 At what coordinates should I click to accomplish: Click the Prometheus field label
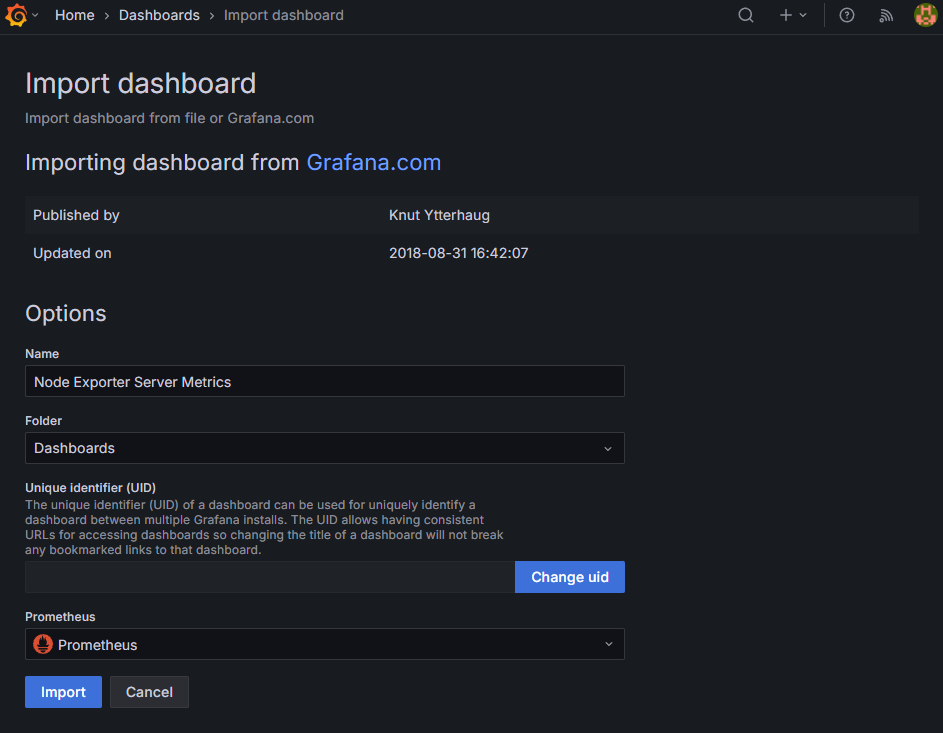pos(60,617)
